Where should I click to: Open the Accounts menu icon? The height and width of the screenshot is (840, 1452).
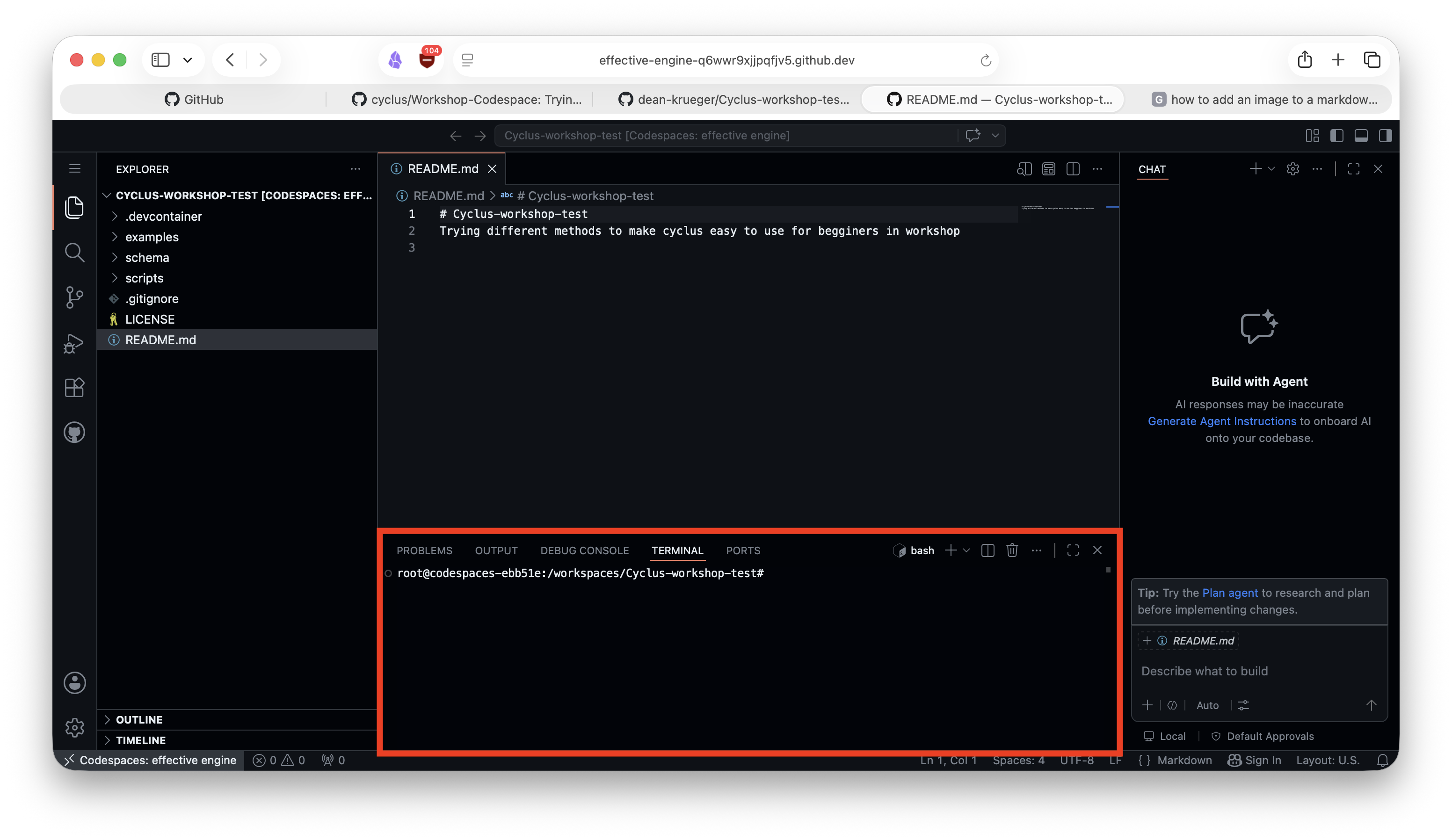[x=74, y=683]
